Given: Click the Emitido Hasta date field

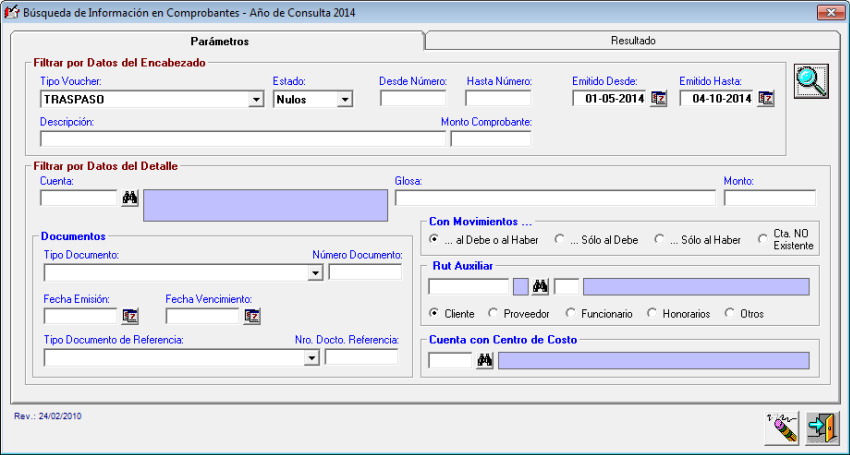Looking at the screenshot, I should [x=717, y=99].
